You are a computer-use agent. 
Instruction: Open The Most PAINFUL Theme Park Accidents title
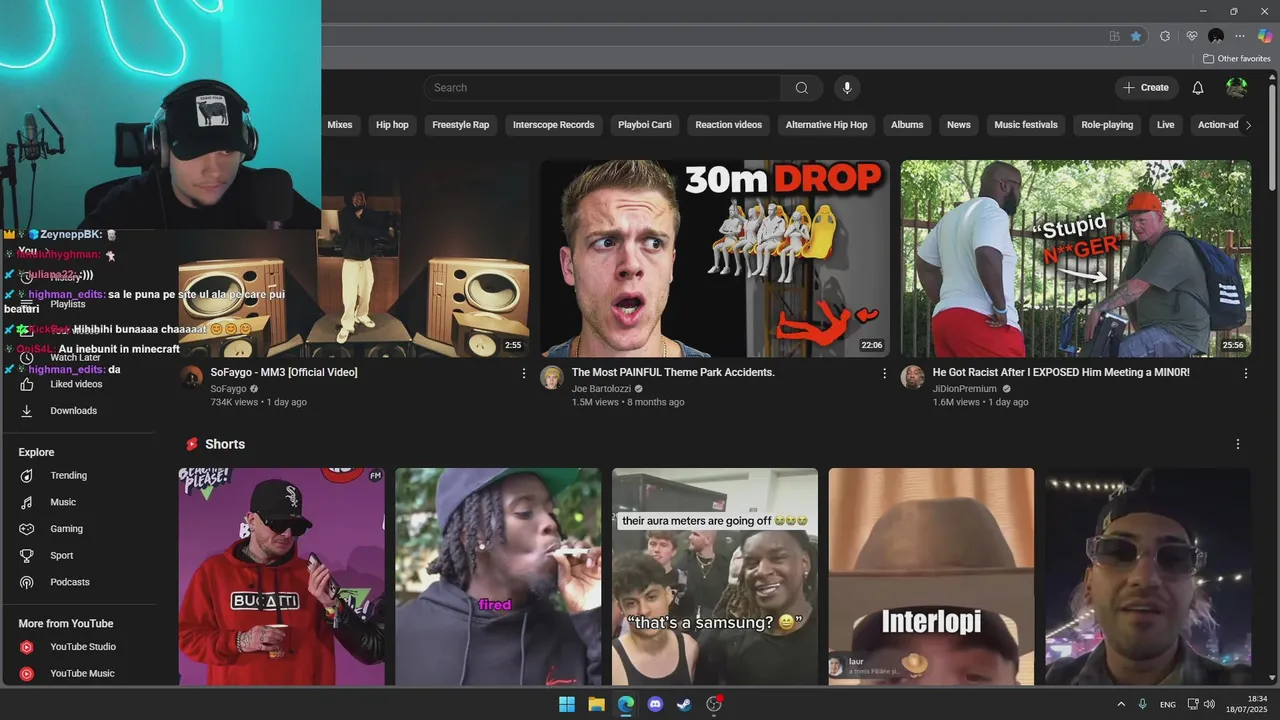pos(673,372)
